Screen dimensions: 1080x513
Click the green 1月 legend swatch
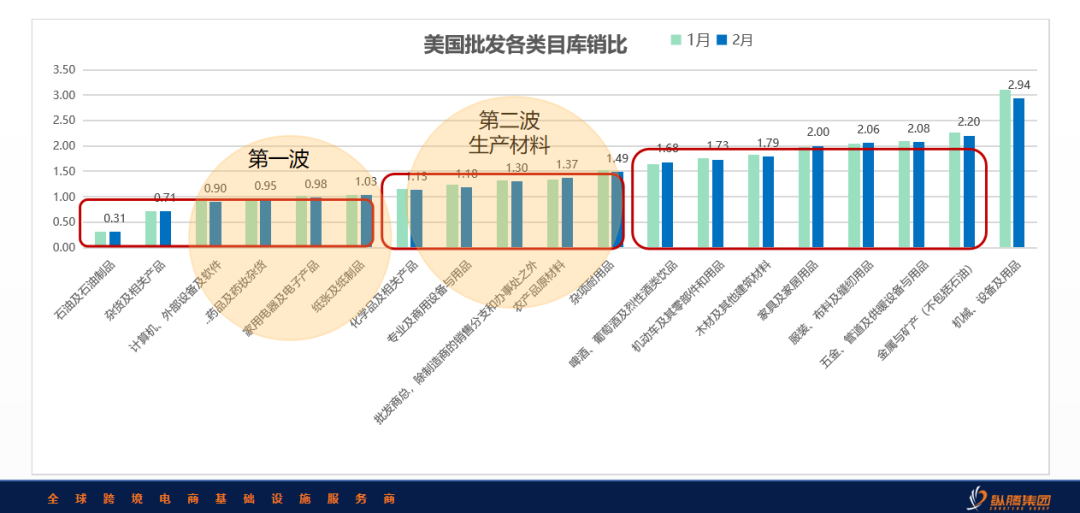677,41
